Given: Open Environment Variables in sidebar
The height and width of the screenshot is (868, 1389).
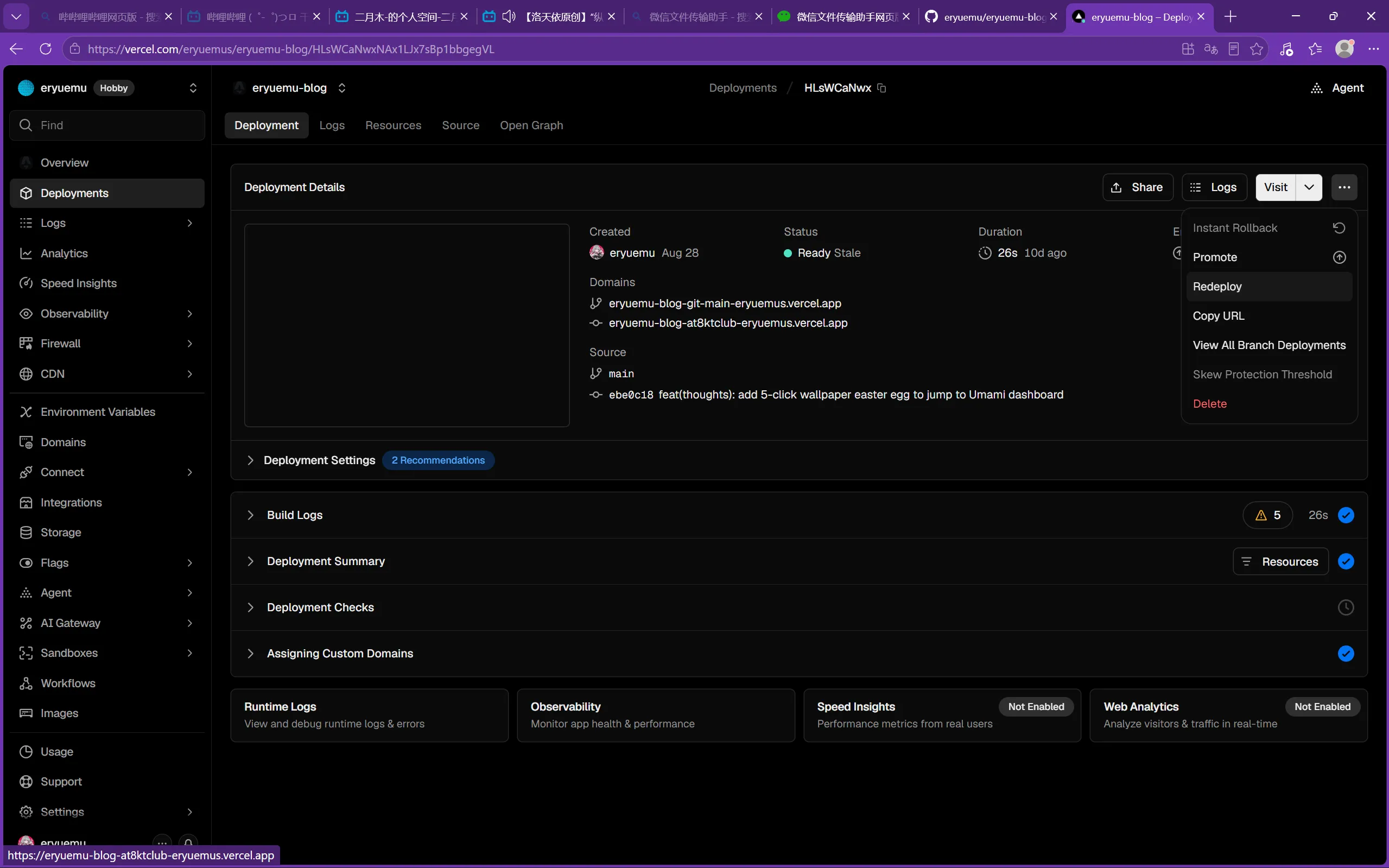Looking at the screenshot, I should (107, 411).
